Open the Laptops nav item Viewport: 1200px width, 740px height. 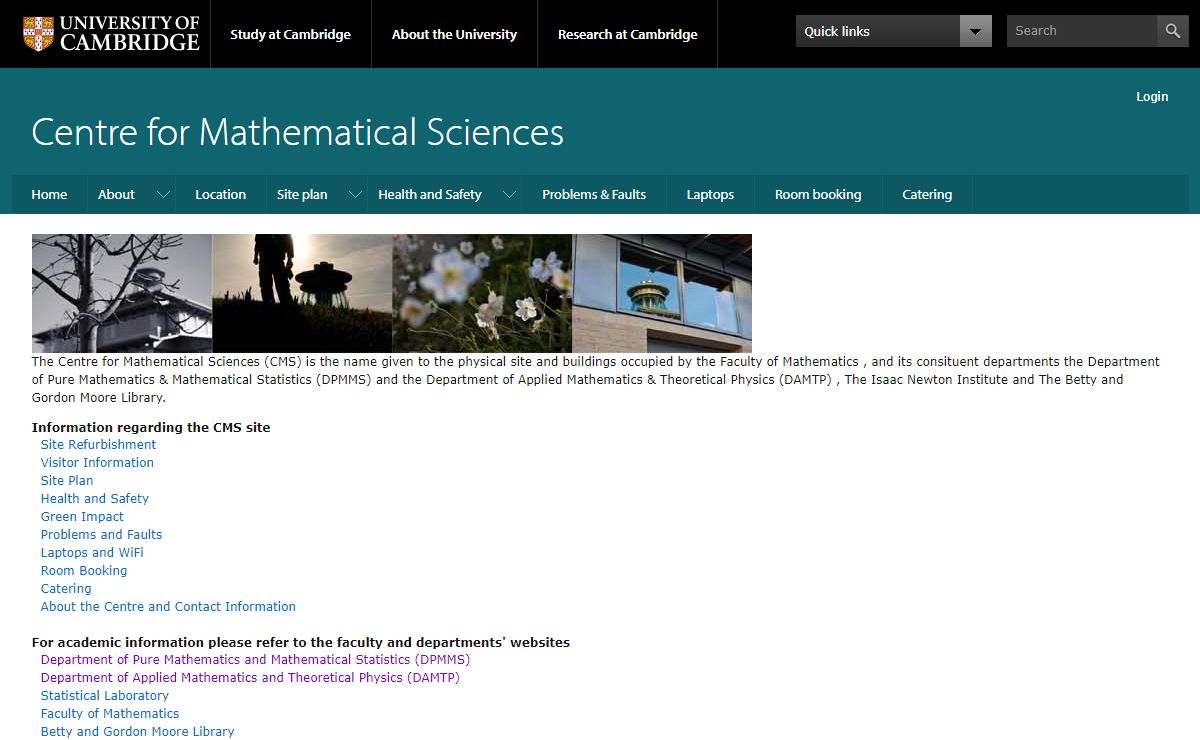pyautogui.click(x=710, y=195)
